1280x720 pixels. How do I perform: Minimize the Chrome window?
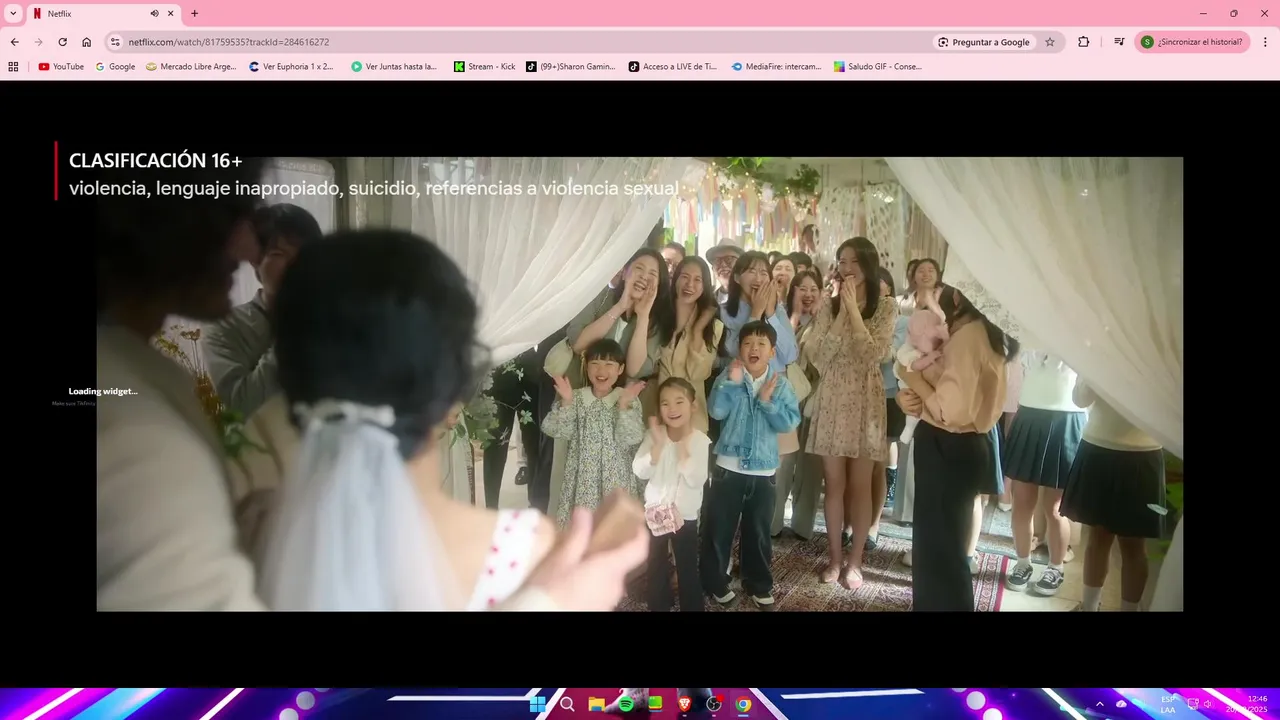coord(1203,13)
